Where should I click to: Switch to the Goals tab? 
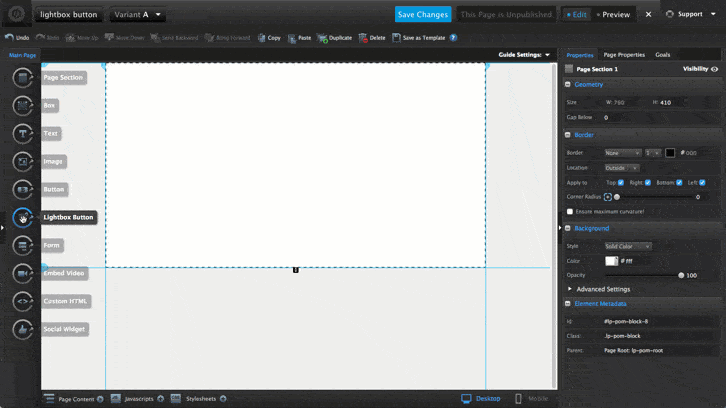663,55
